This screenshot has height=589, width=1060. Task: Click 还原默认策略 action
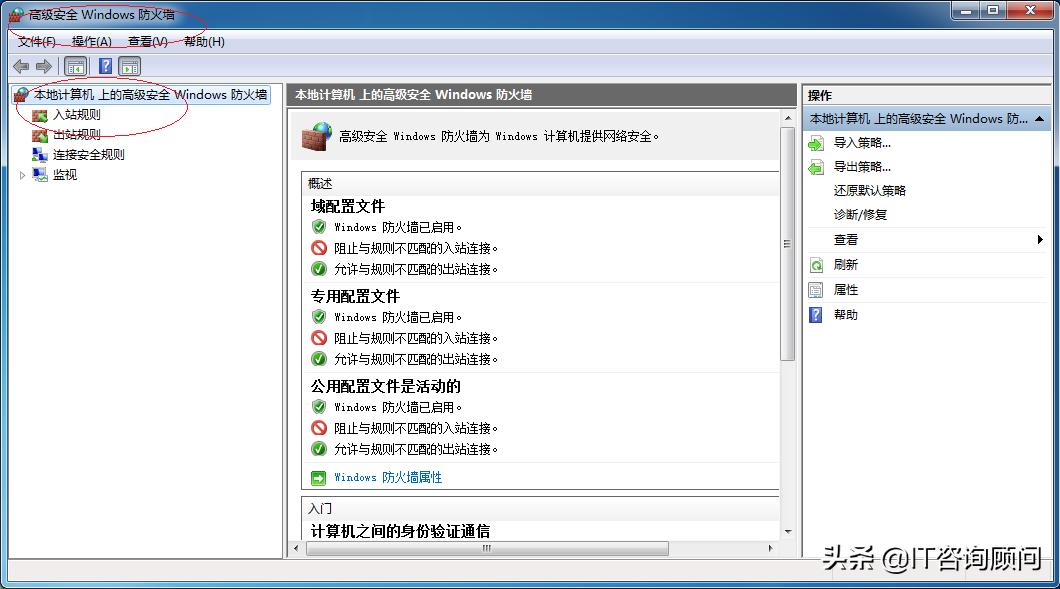pos(869,191)
